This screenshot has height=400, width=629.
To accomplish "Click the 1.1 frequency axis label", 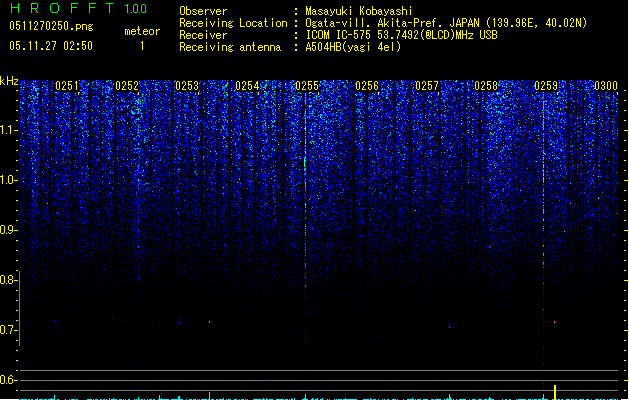I will pyautogui.click(x=9, y=130).
